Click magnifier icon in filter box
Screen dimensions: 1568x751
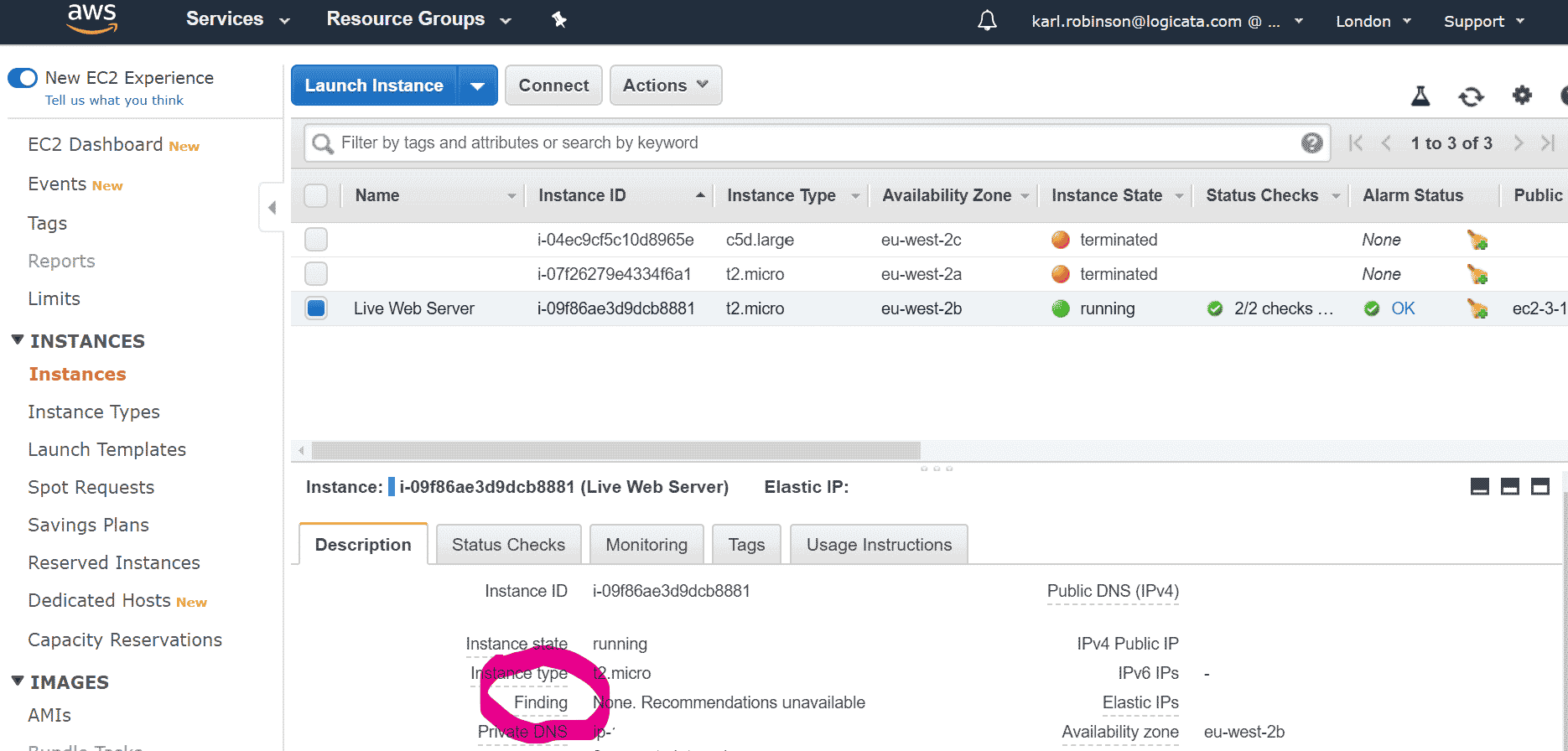coord(323,144)
